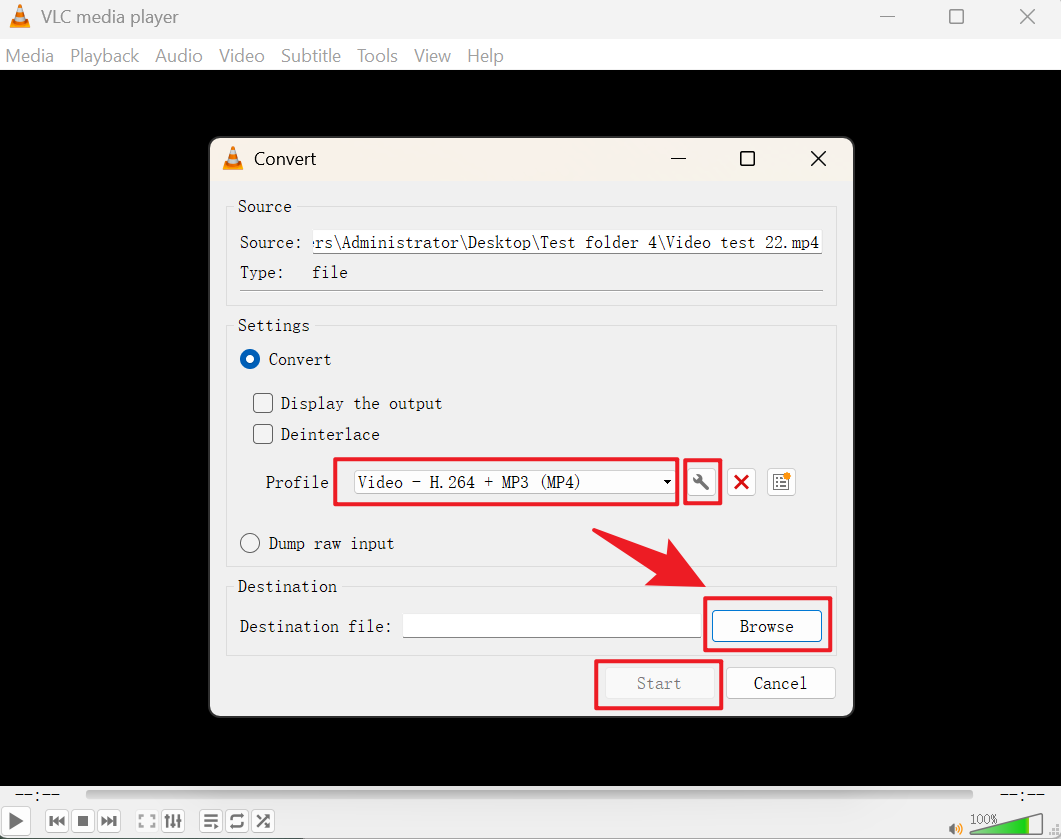The image size is (1061, 839).
Task: Click the playback seek bar
Action: point(529,794)
